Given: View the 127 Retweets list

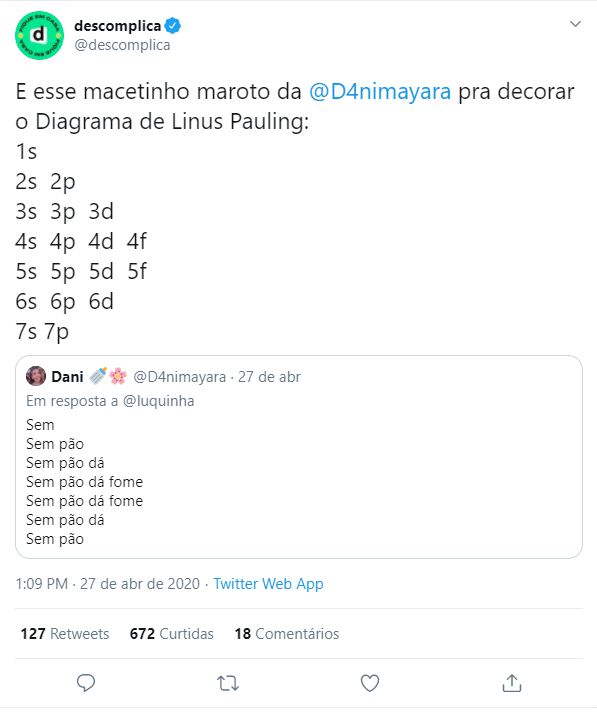Looking at the screenshot, I should (65, 633).
